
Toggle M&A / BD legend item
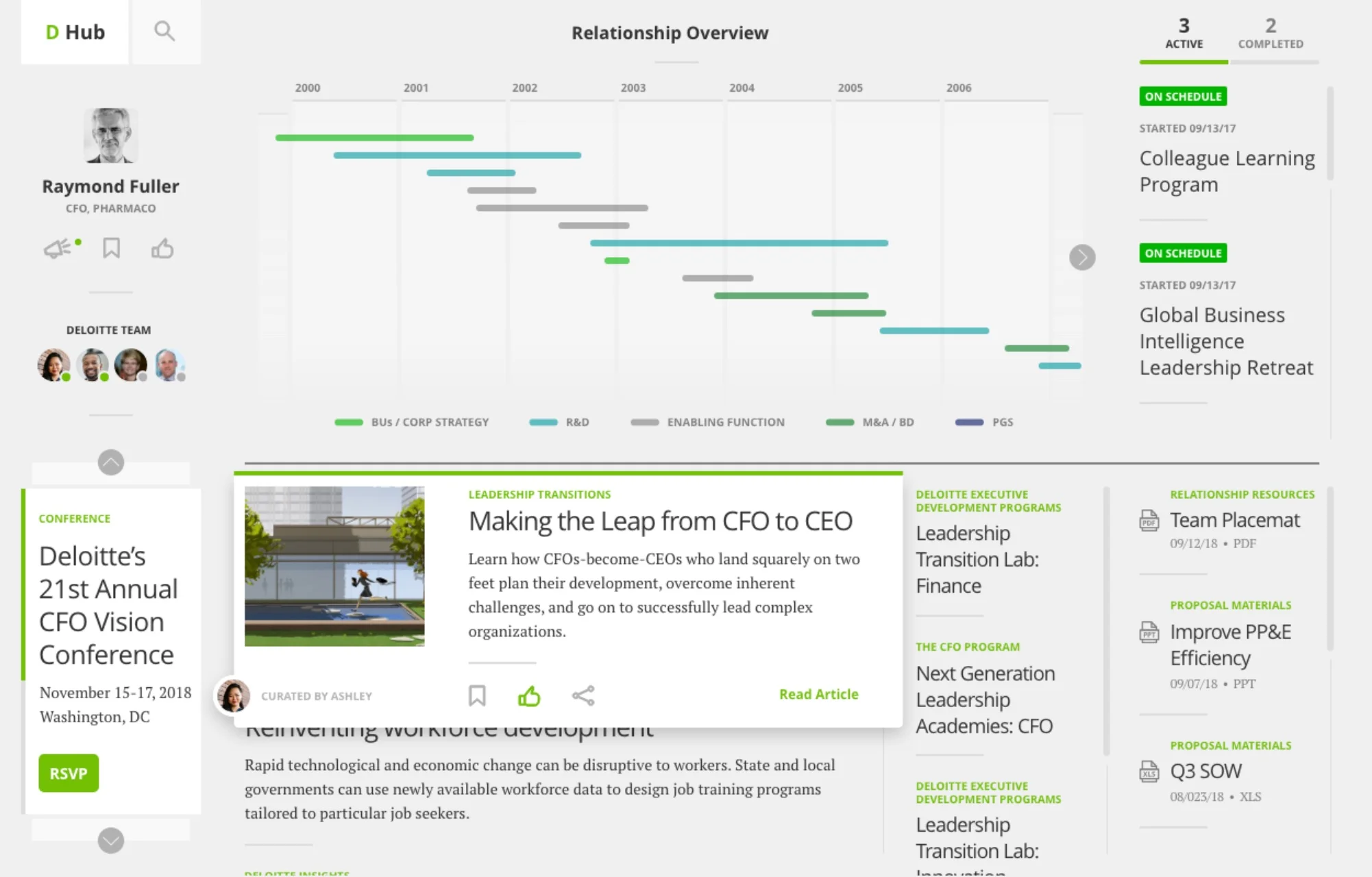[870, 422]
